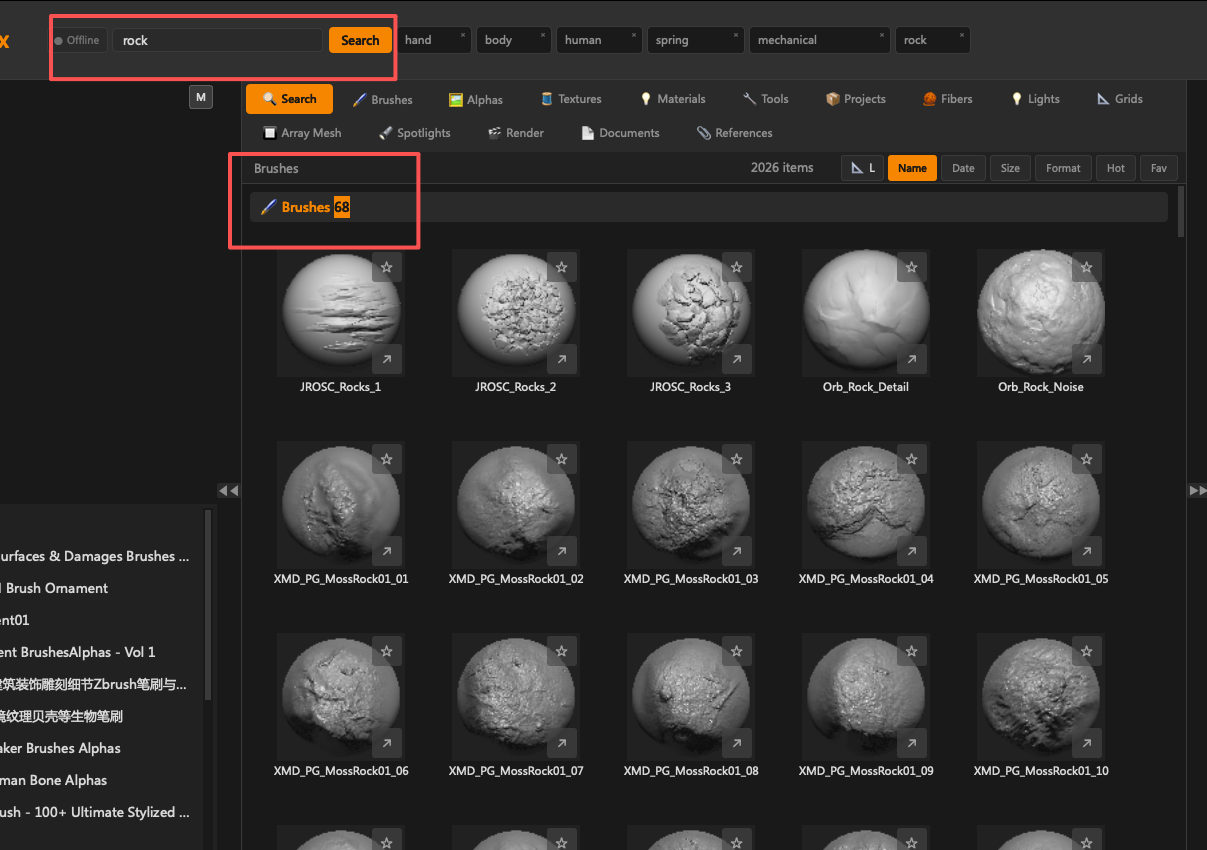Star the XMD_PG_MossRock01_06 brush
The width and height of the screenshot is (1207, 850).
point(387,651)
